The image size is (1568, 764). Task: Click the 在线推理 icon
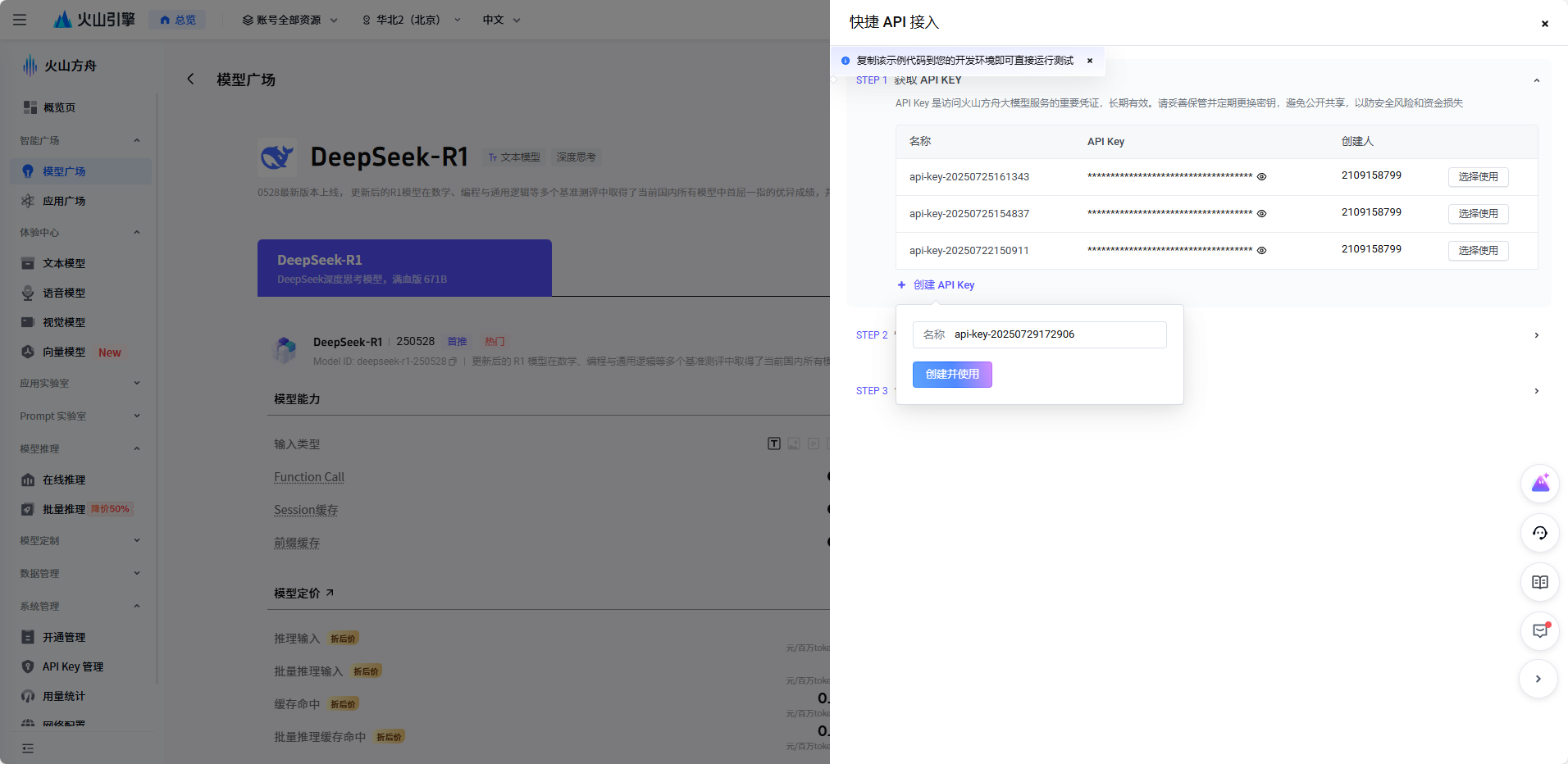pyautogui.click(x=28, y=480)
